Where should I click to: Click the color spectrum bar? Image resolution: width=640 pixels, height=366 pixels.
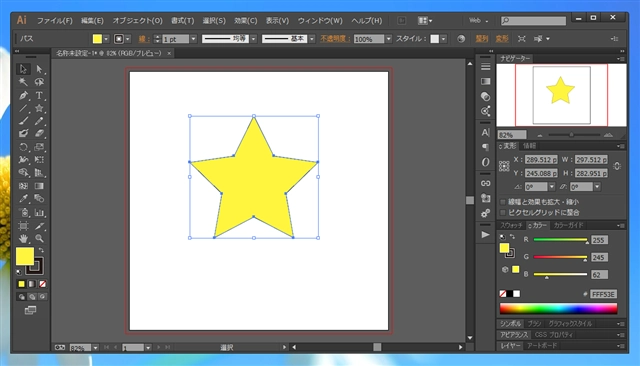558,308
